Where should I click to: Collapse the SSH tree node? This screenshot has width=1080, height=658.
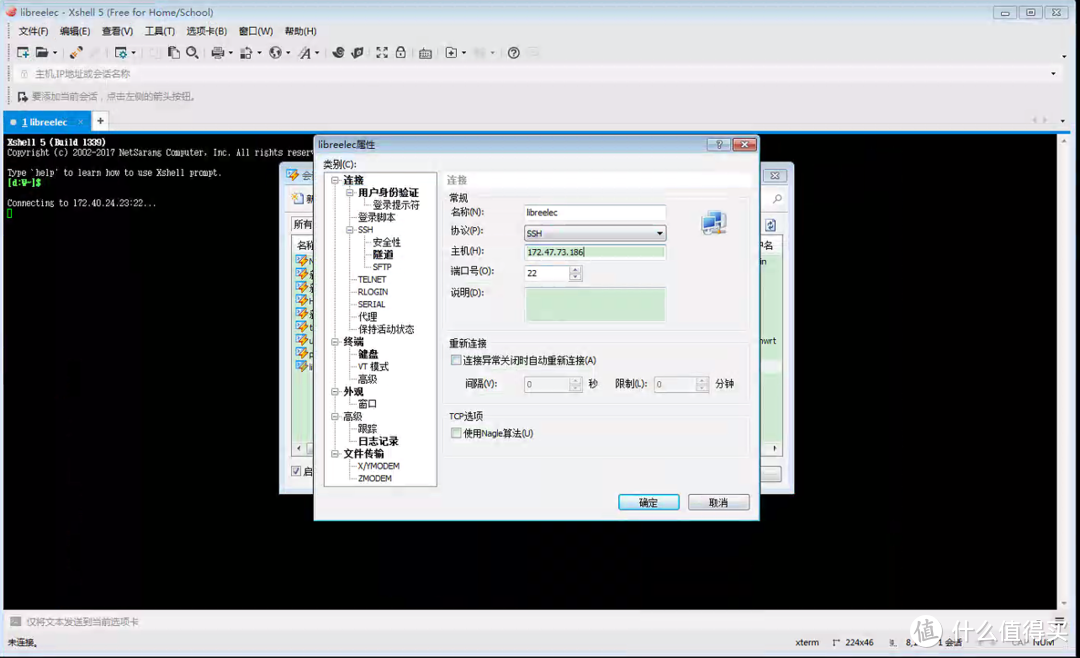coord(350,229)
